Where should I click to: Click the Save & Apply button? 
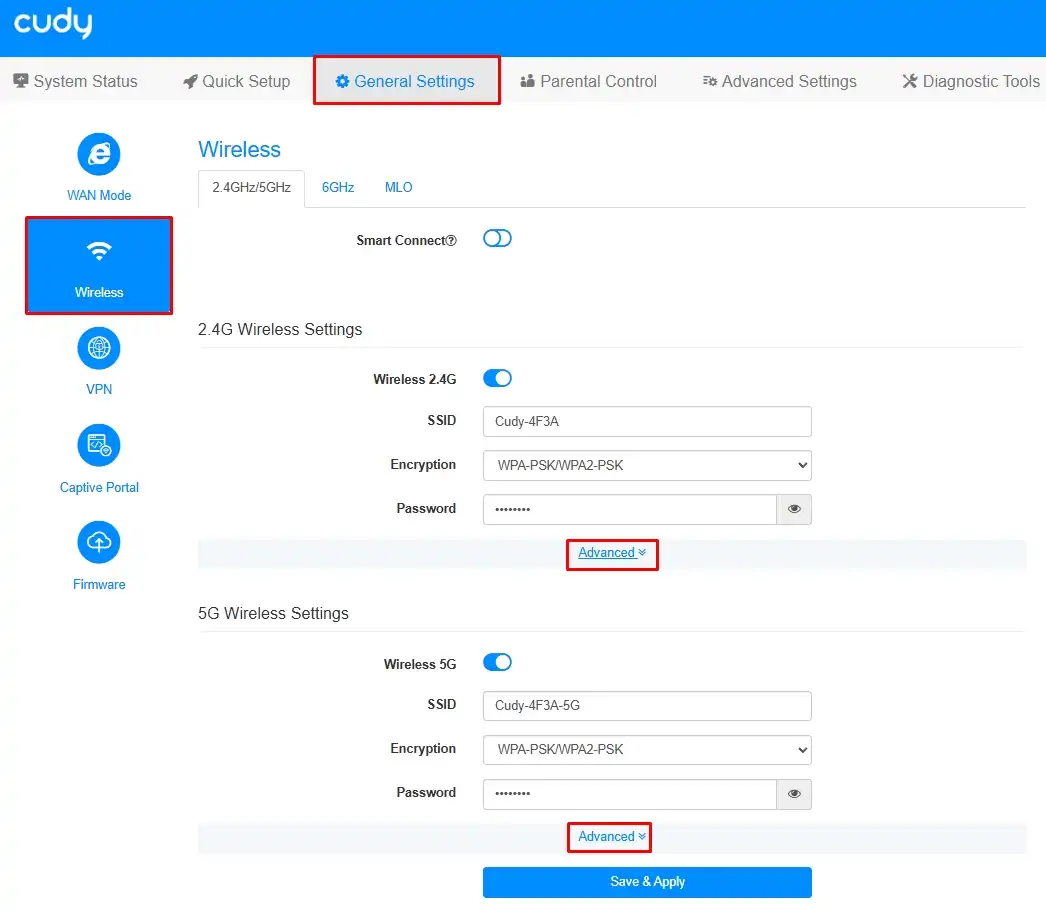coord(647,882)
